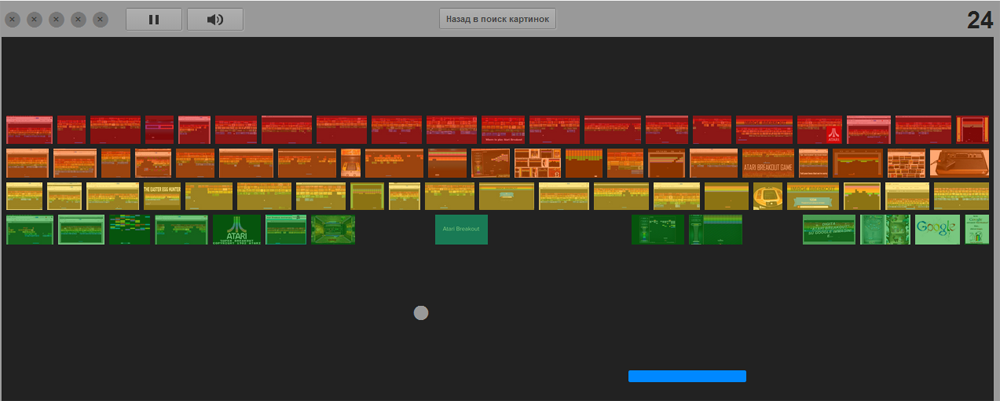Click the green Google logo brick

click(x=937, y=229)
